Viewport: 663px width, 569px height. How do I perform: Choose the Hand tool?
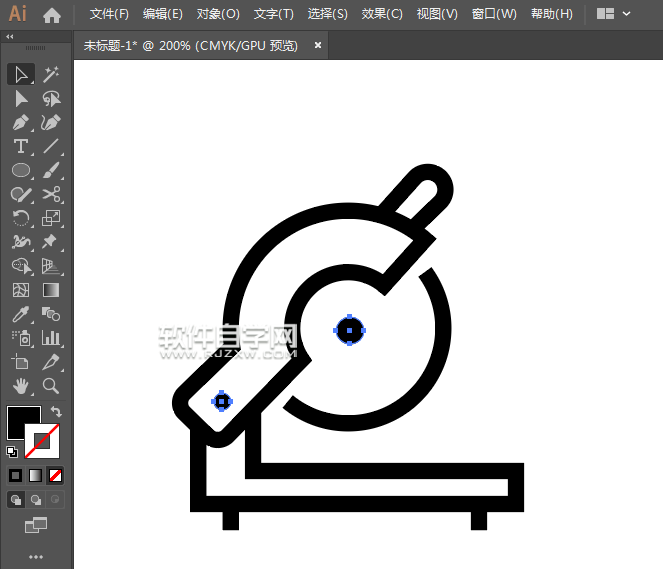tap(21, 385)
